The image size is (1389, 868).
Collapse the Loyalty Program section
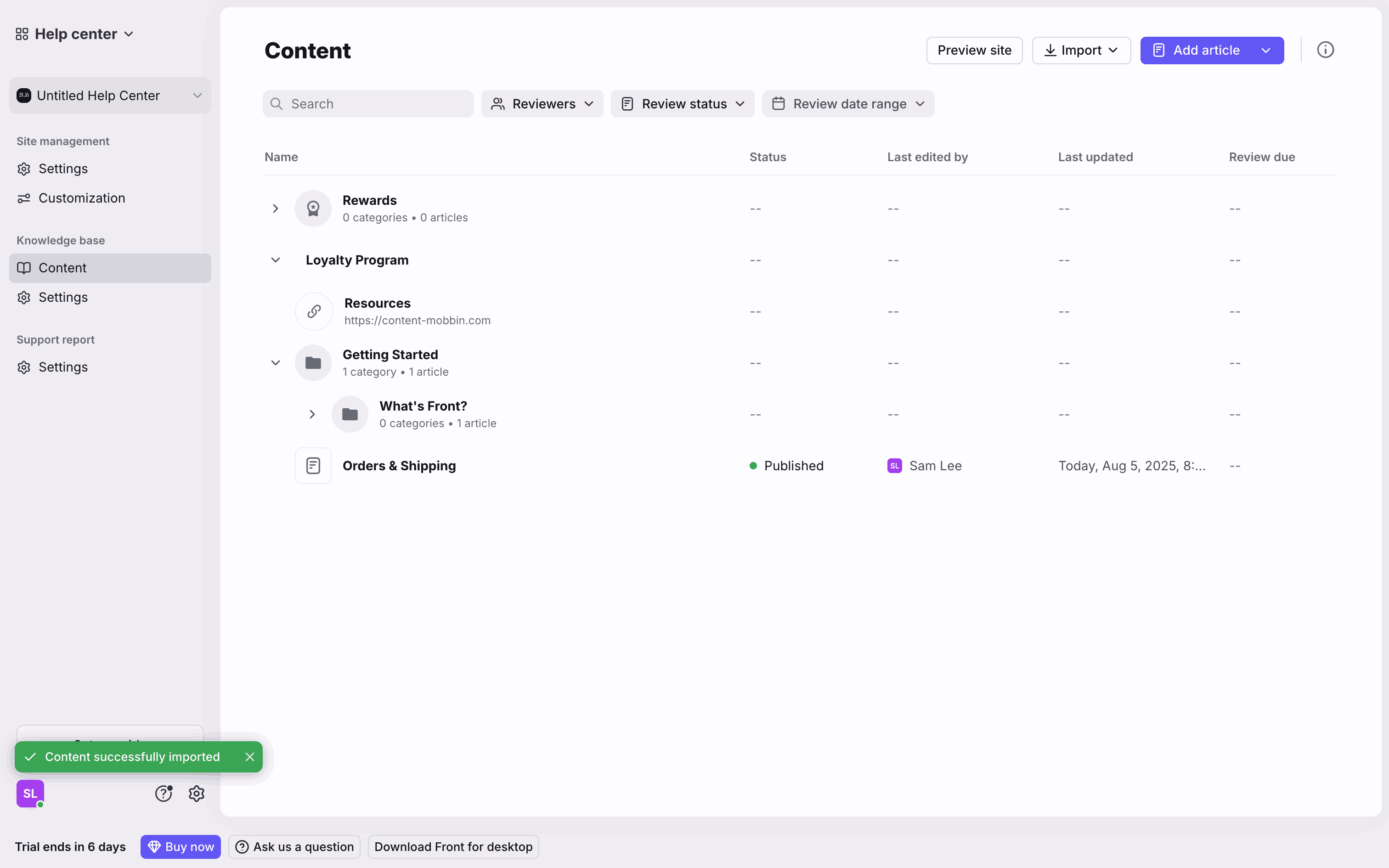pyautogui.click(x=276, y=260)
